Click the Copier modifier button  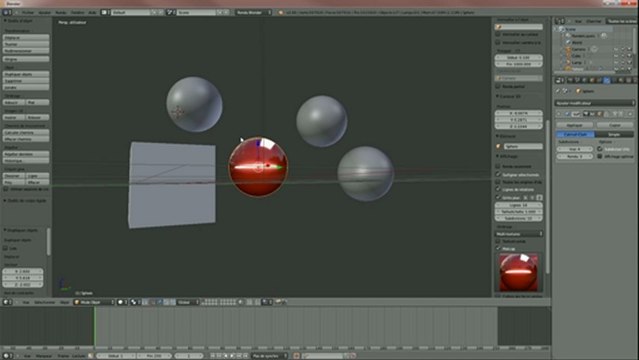615,125
